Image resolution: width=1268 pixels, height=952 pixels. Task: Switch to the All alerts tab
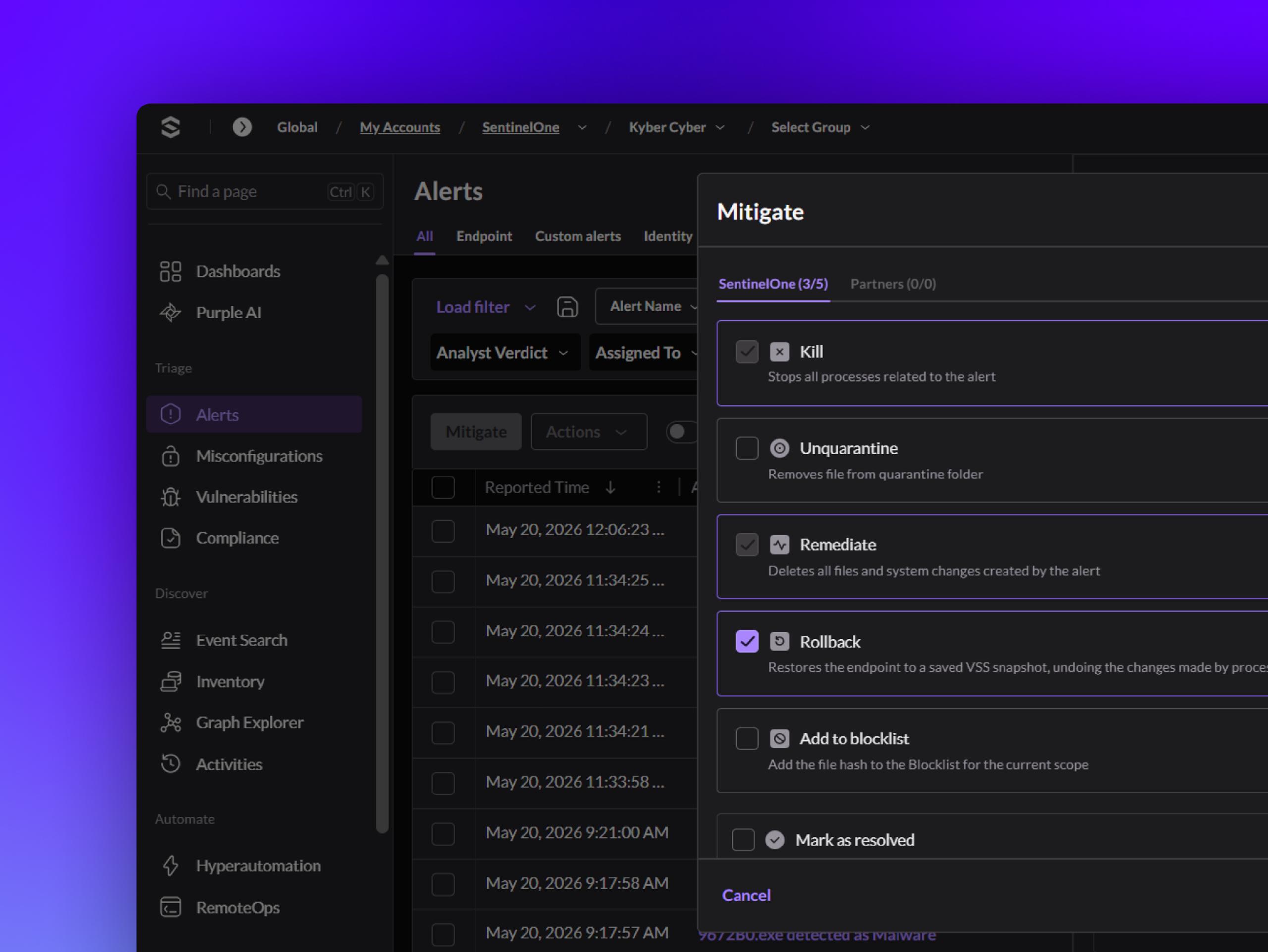coord(424,236)
